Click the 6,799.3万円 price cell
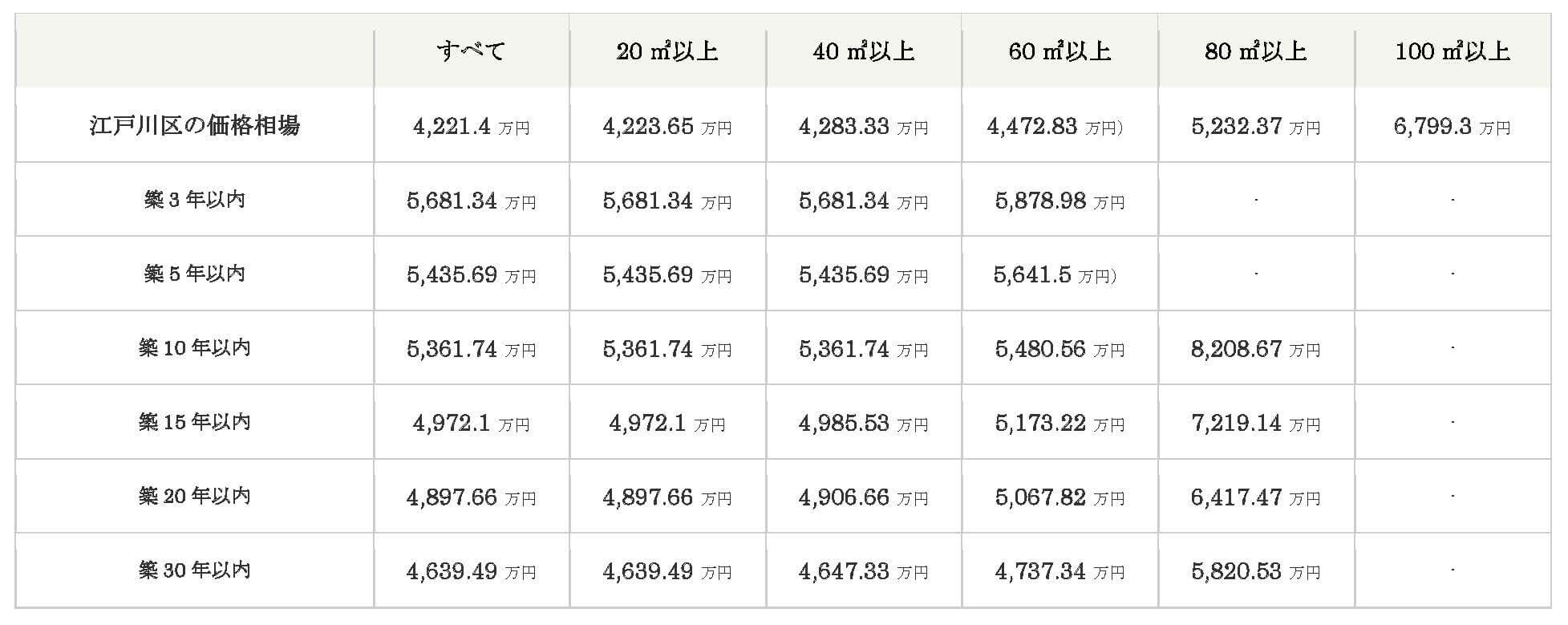Image resolution: width=1568 pixels, height=625 pixels. coord(1453,126)
